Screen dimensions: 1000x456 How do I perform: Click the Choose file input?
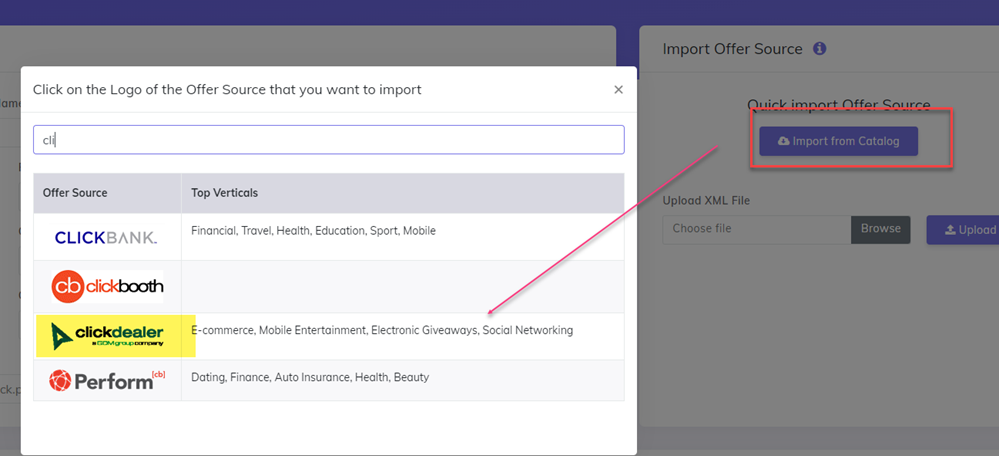(x=757, y=229)
